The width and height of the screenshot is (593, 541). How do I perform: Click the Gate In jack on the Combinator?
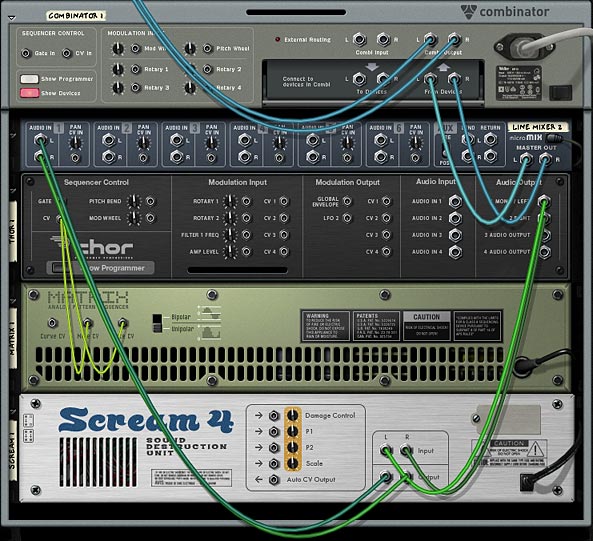click(x=26, y=53)
